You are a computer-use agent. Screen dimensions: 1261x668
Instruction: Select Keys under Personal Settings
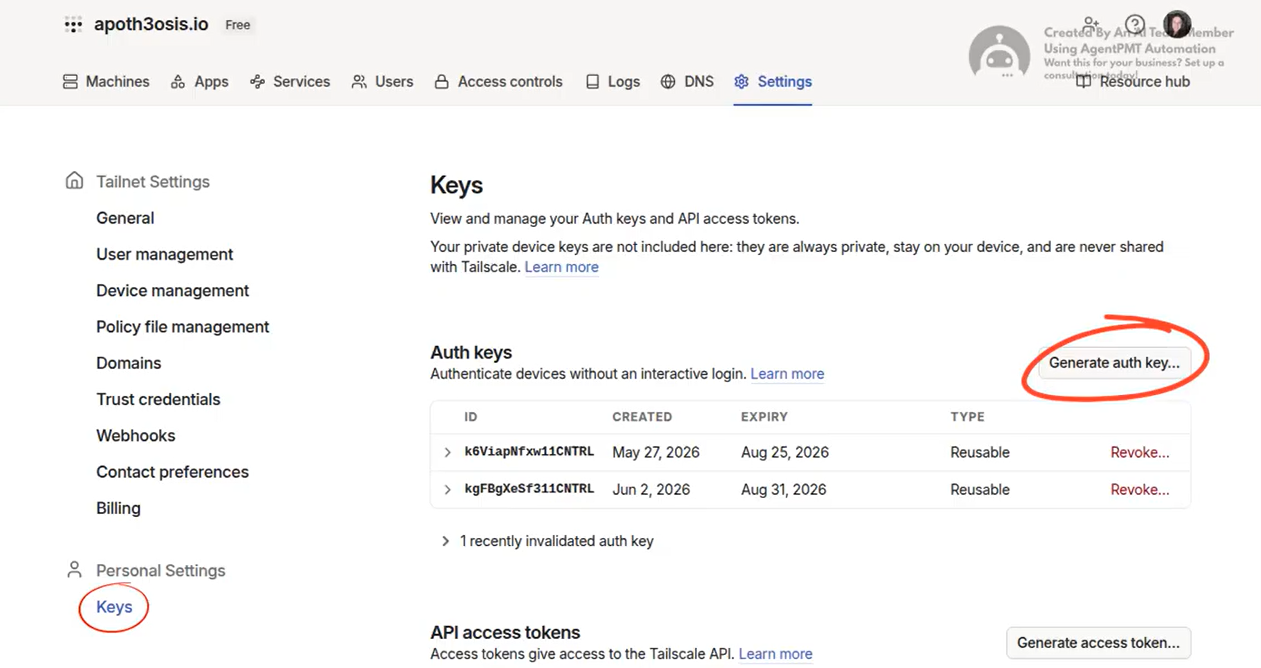click(x=114, y=607)
